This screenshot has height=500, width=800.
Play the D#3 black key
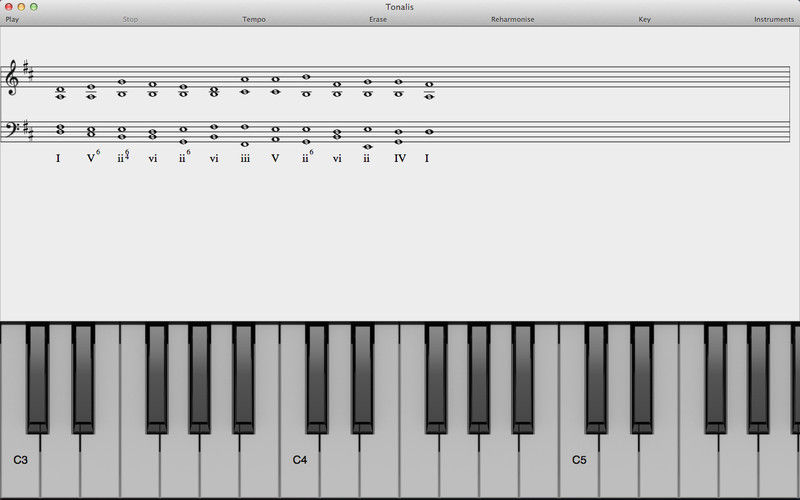pyautogui.click(x=83, y=378)
